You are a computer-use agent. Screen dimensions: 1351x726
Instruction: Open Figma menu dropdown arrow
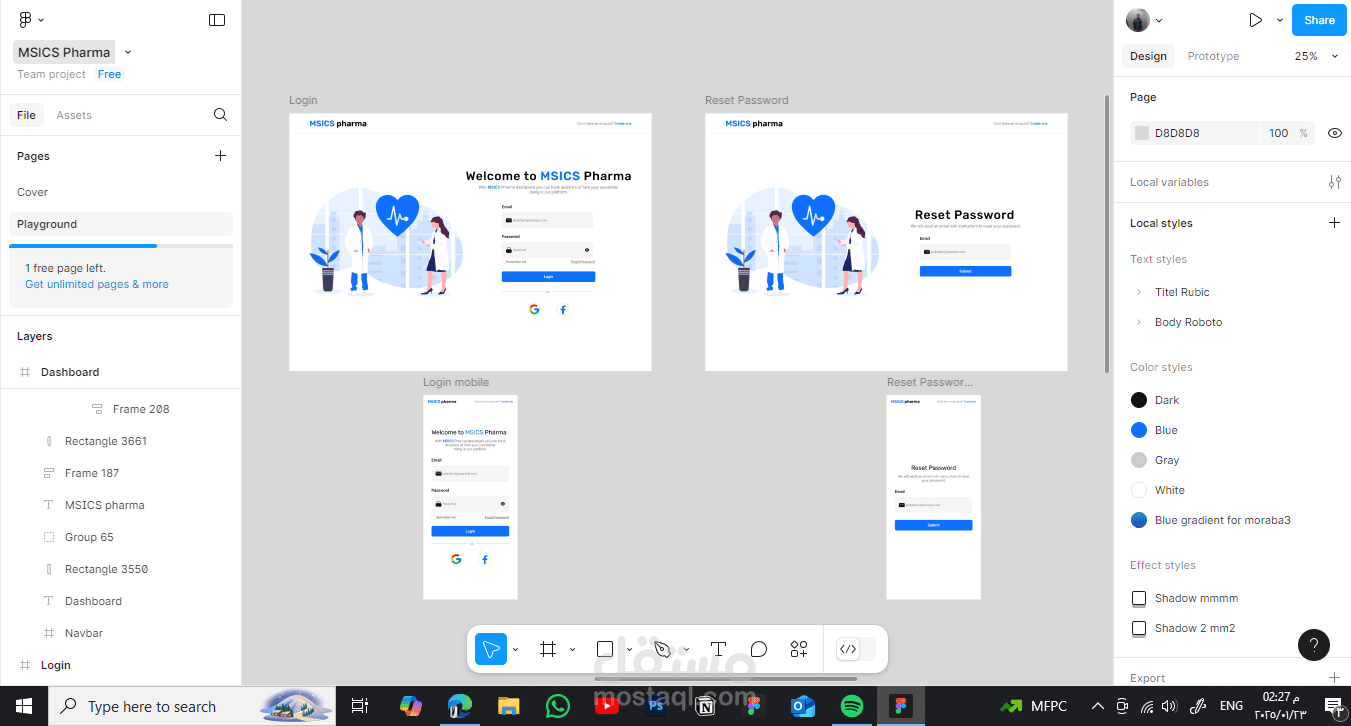(41, 20)
